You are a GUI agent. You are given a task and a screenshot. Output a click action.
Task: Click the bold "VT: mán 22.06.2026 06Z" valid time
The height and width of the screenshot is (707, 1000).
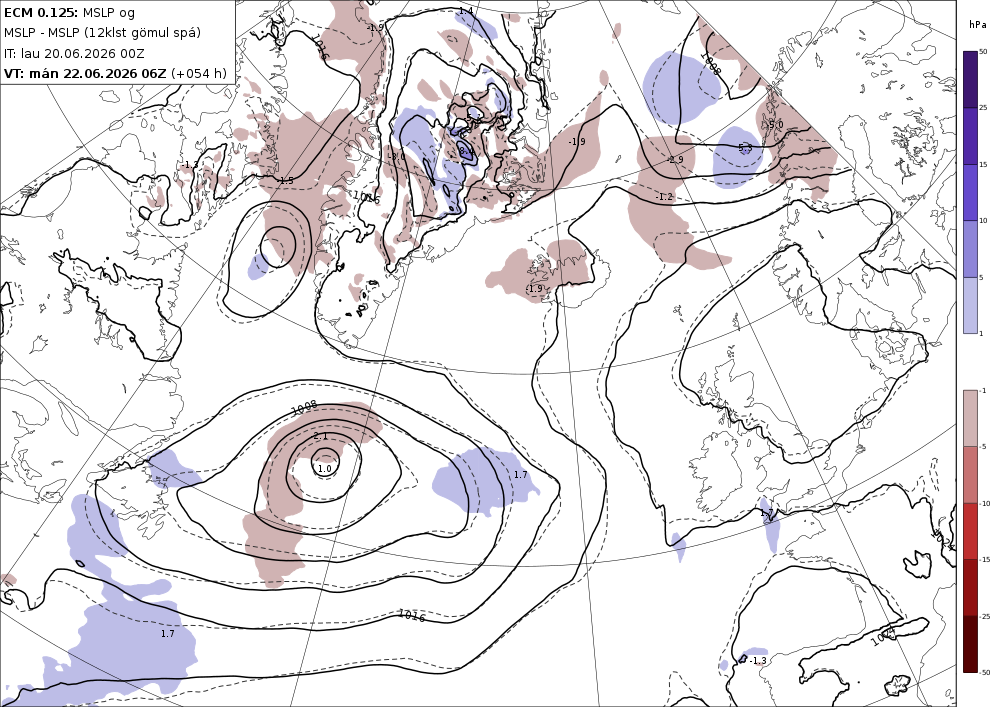point(85,73)
